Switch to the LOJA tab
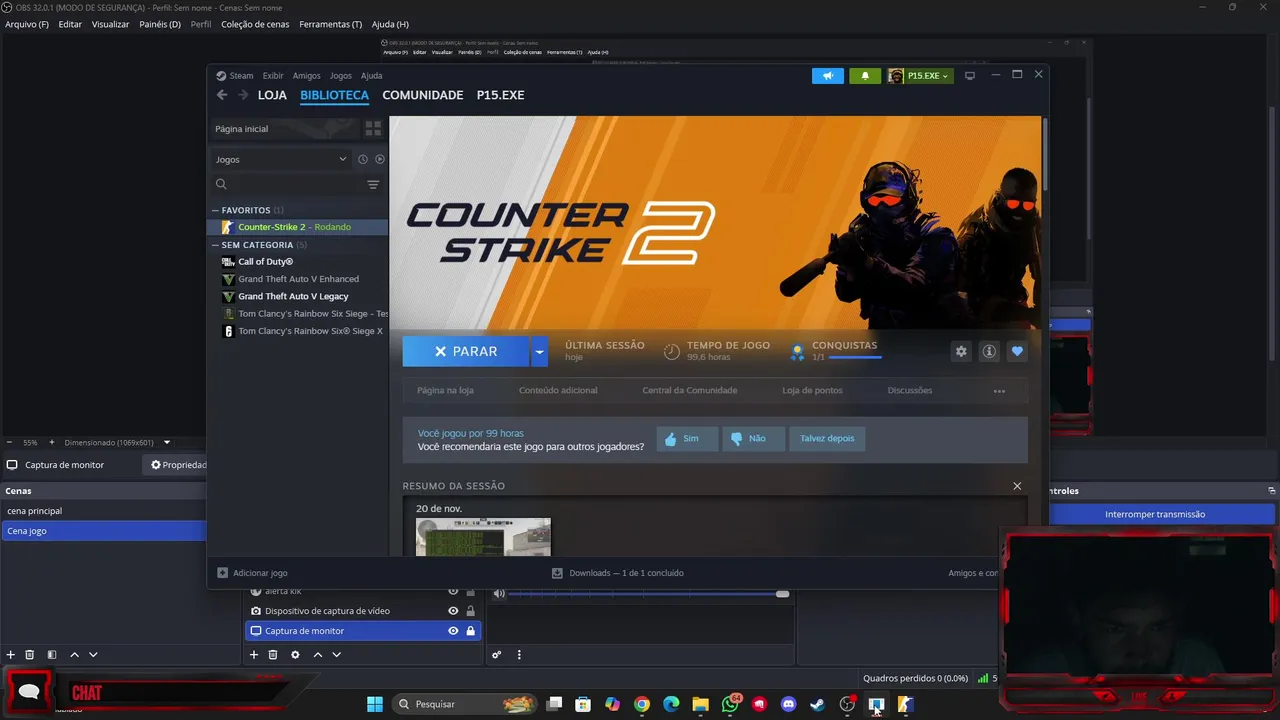 click(x=272, y=95)
